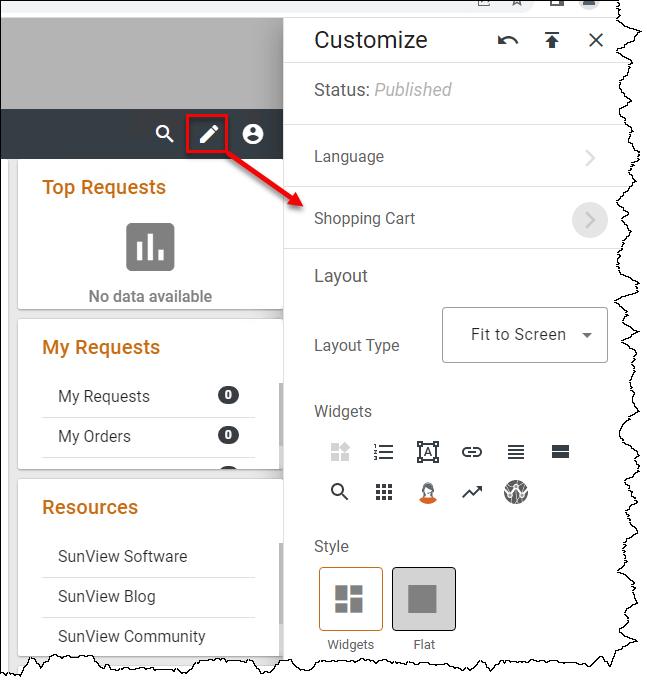Open Shopping Cart settings chevron

(590, 220)
